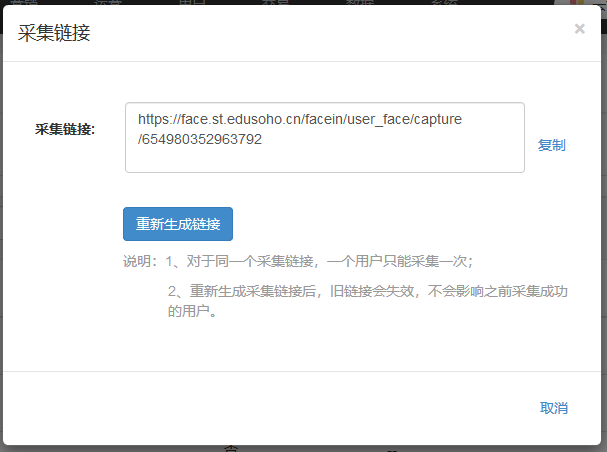Click the https://face.st.edusoho.cn URL line
607x452 pixels.
pos(300,119)
